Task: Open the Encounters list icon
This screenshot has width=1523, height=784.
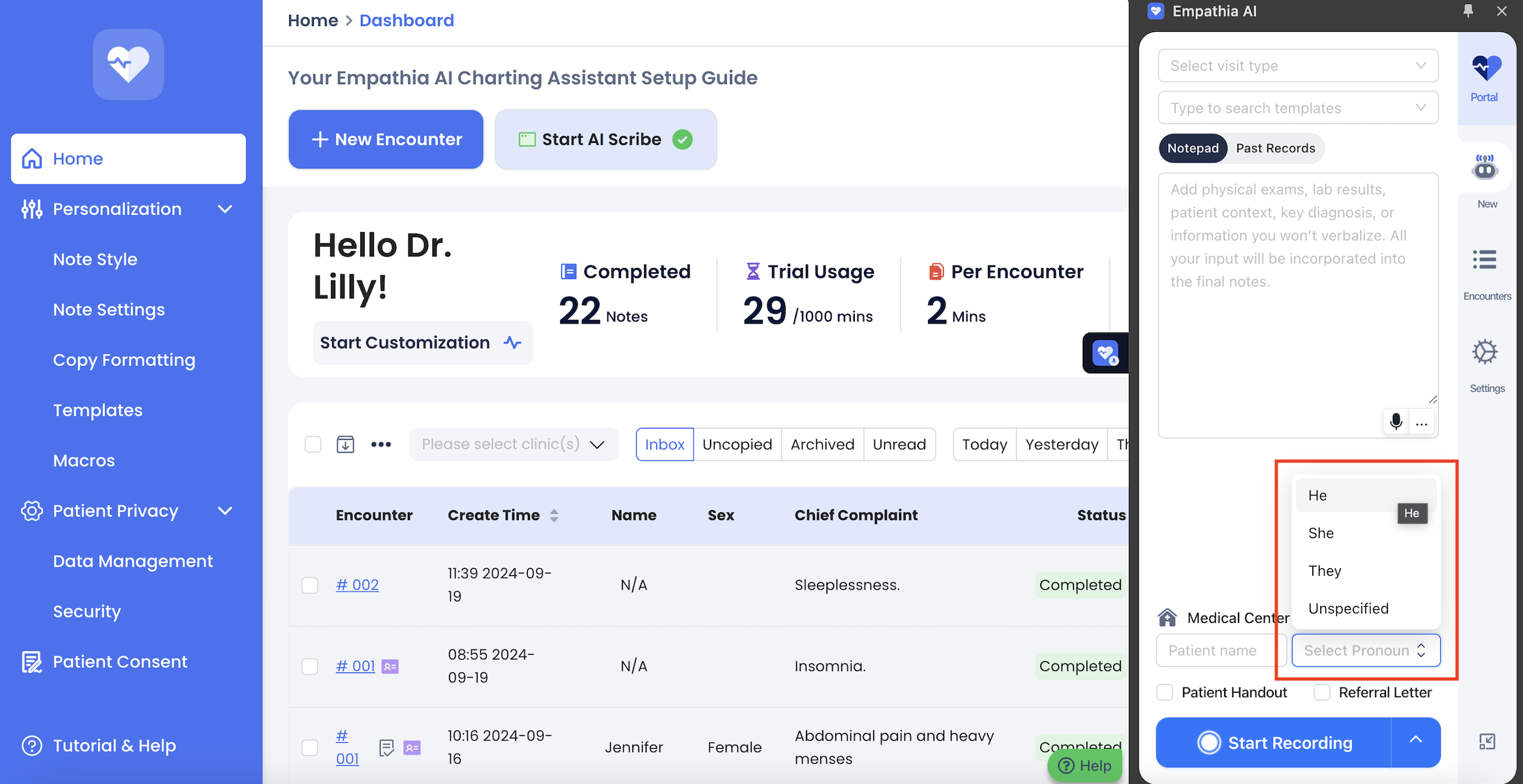Action: pyautogui.click(x=1485, y=260)
